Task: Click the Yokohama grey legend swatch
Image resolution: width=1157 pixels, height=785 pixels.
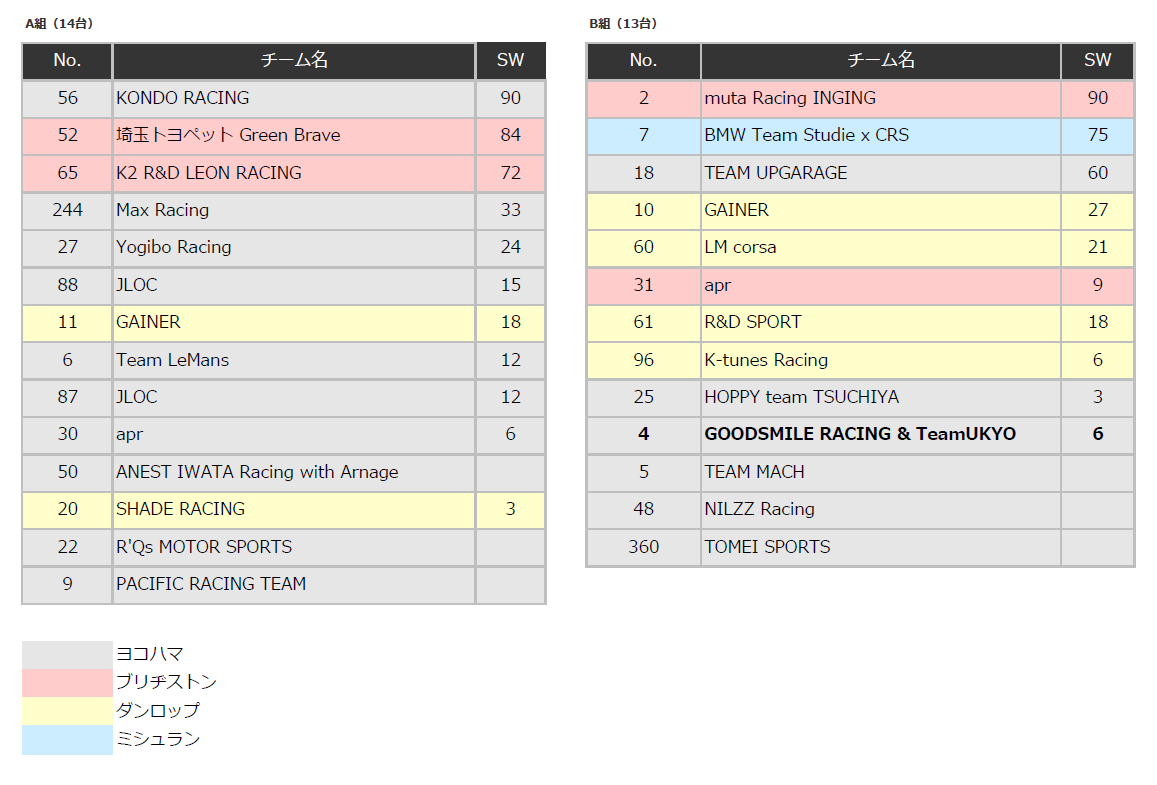Action: (x=67, y=654)
